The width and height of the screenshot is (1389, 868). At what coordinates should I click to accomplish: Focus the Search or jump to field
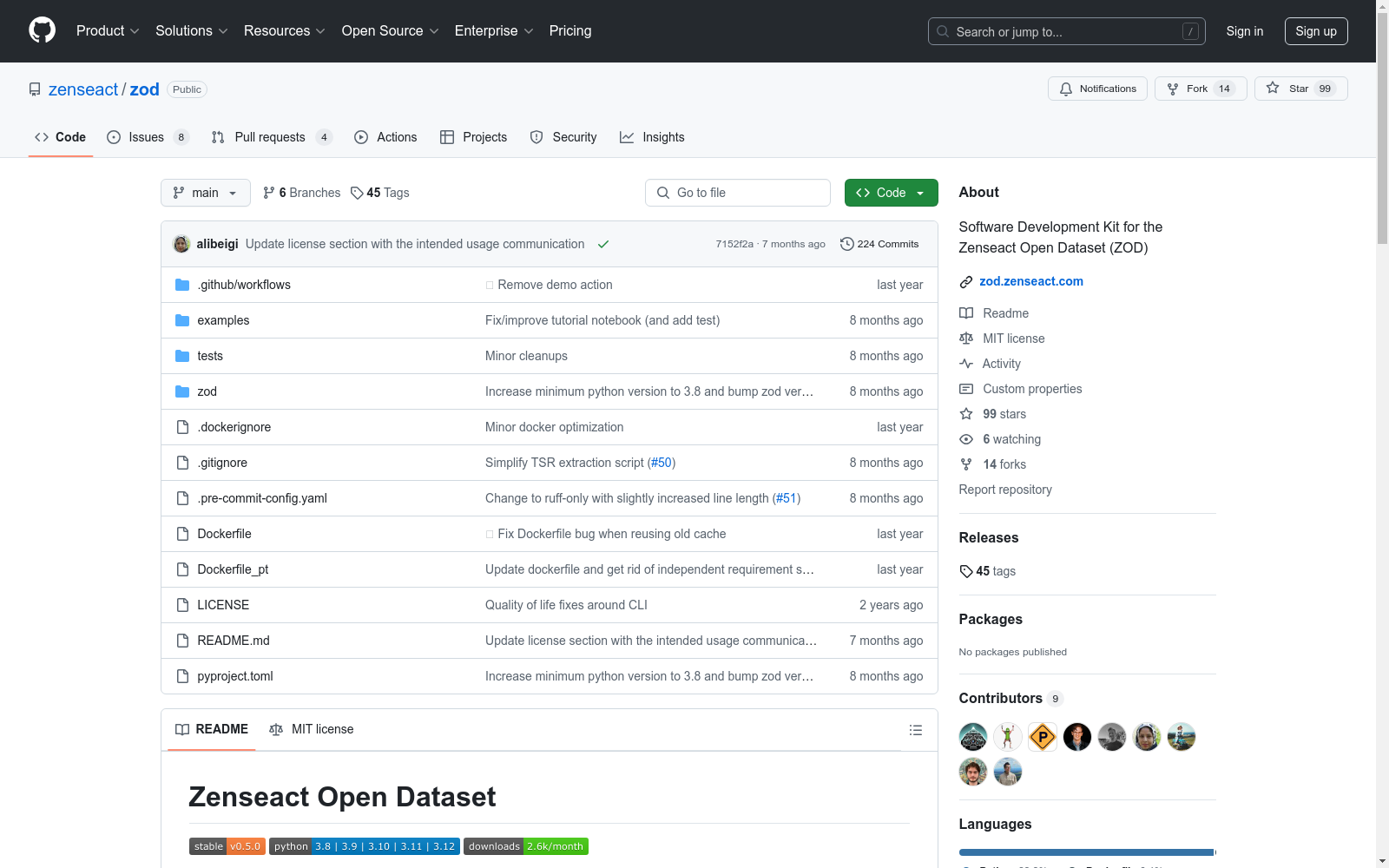tap(1066, 31)
